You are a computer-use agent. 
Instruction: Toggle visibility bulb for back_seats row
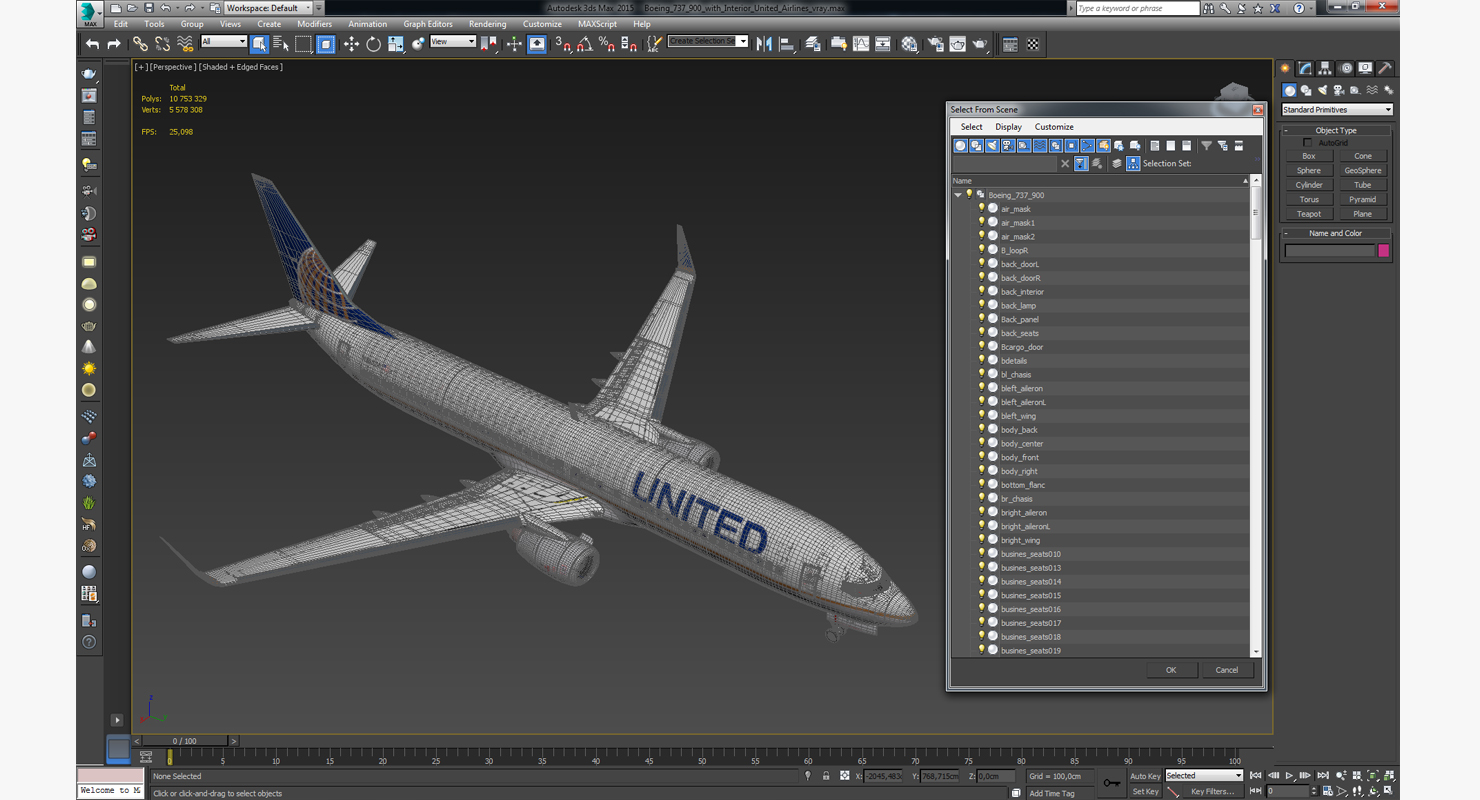982,333
